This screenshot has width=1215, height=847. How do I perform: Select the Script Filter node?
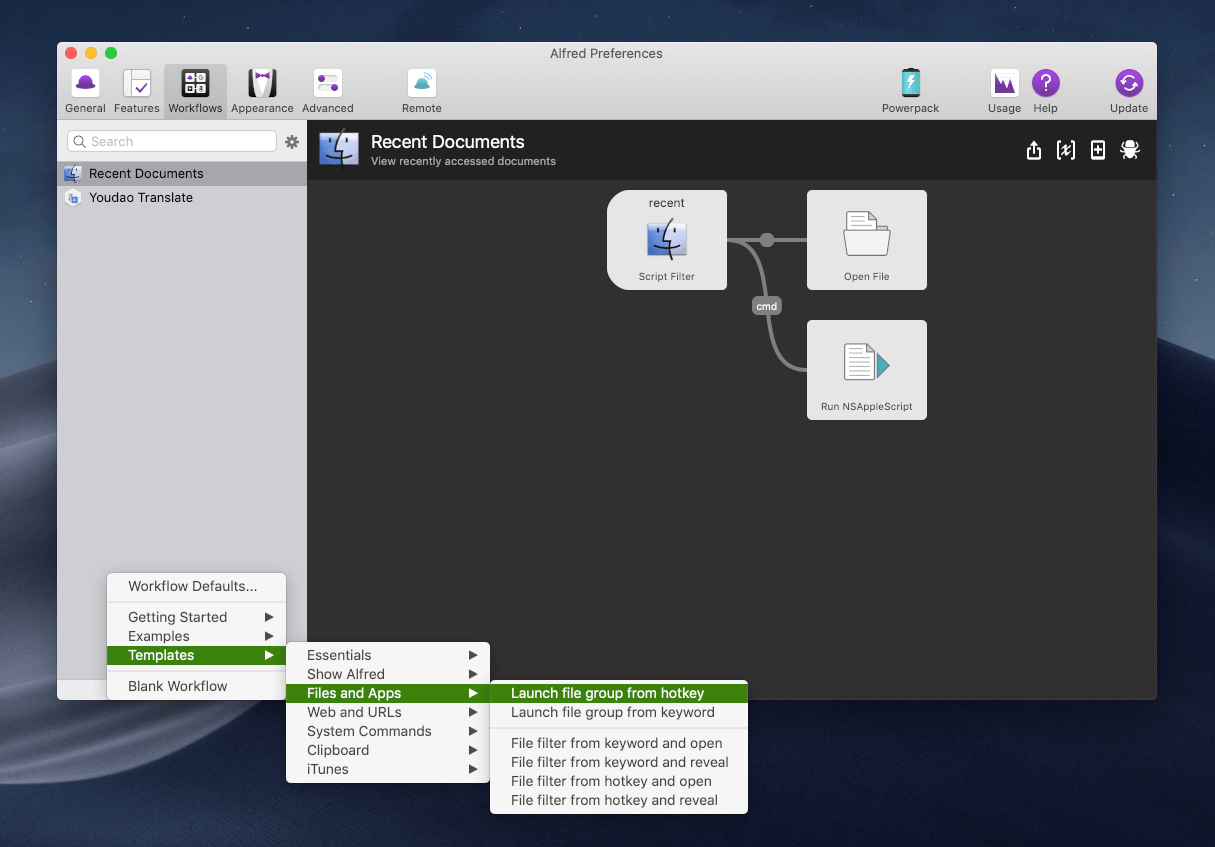[x=667, y=240]
